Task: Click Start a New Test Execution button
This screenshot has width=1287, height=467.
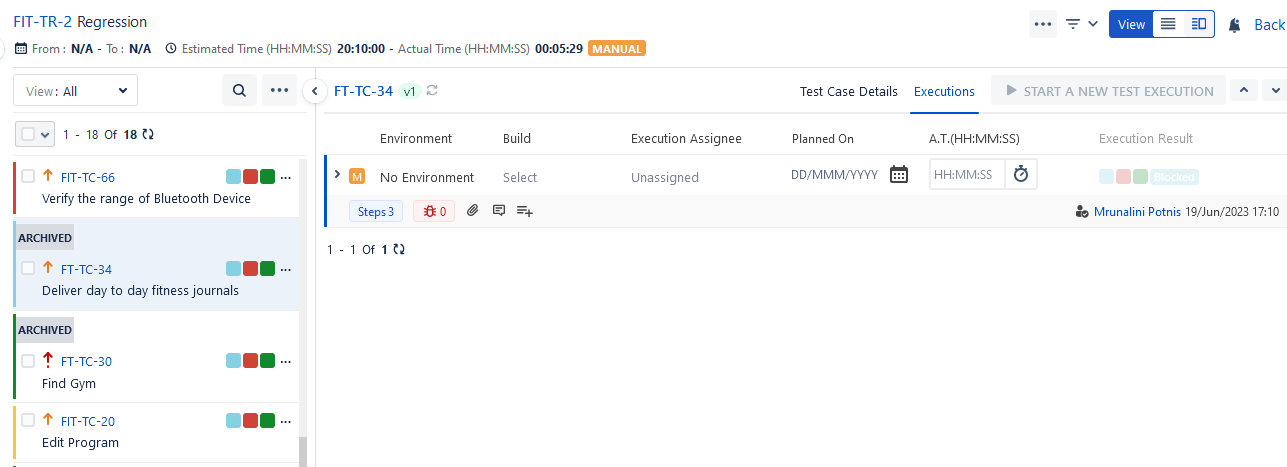Action: coord(1108,91)
